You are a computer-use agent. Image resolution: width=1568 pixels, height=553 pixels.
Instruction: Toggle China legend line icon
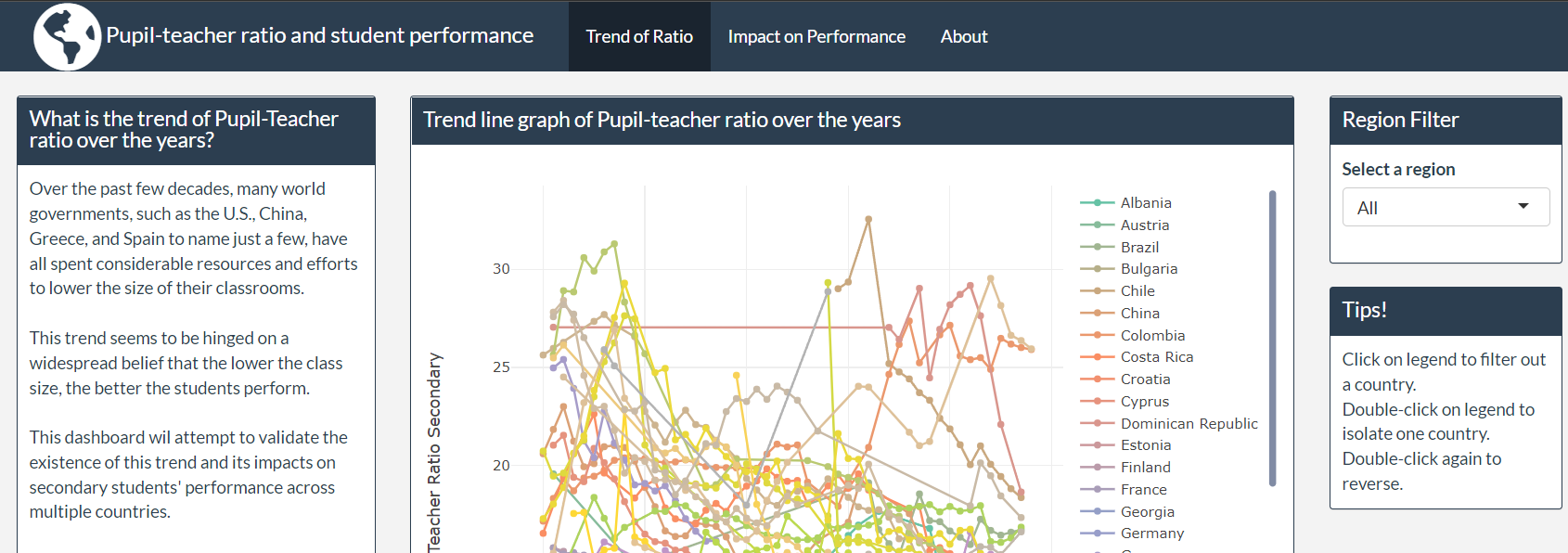pos(1098,314)
